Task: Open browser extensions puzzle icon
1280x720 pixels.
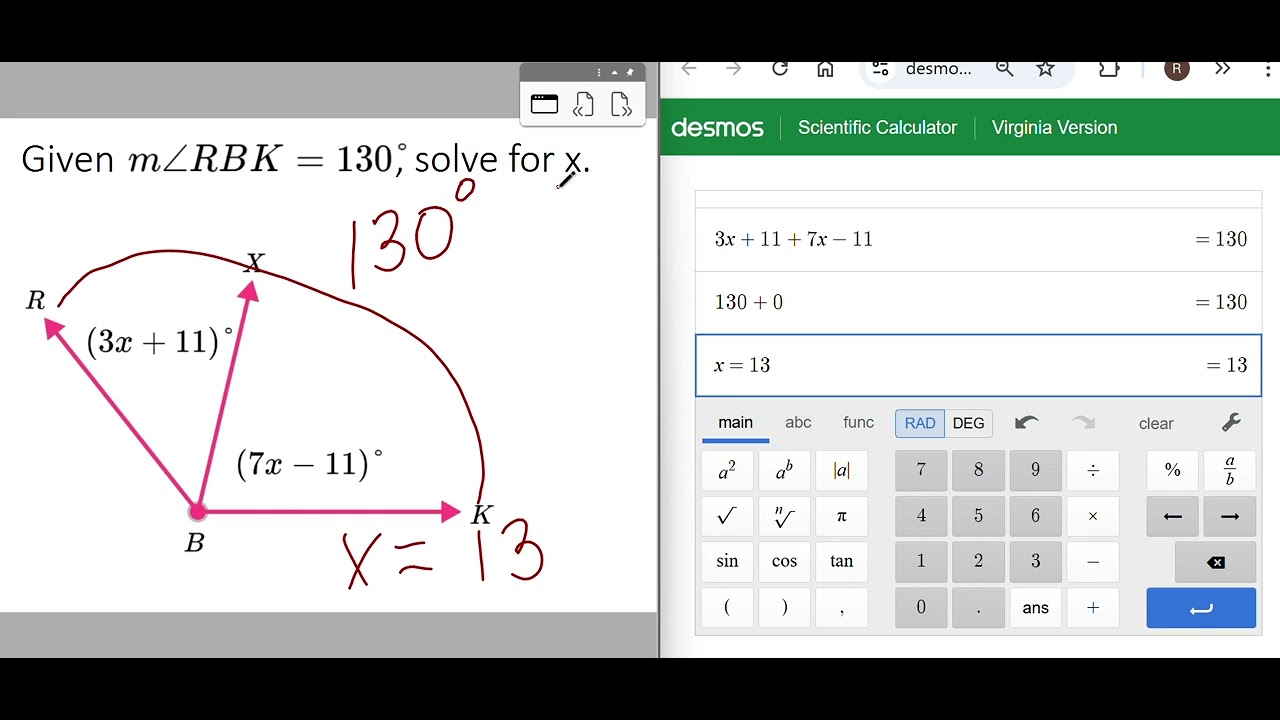Action: (x=1108, y=69)
